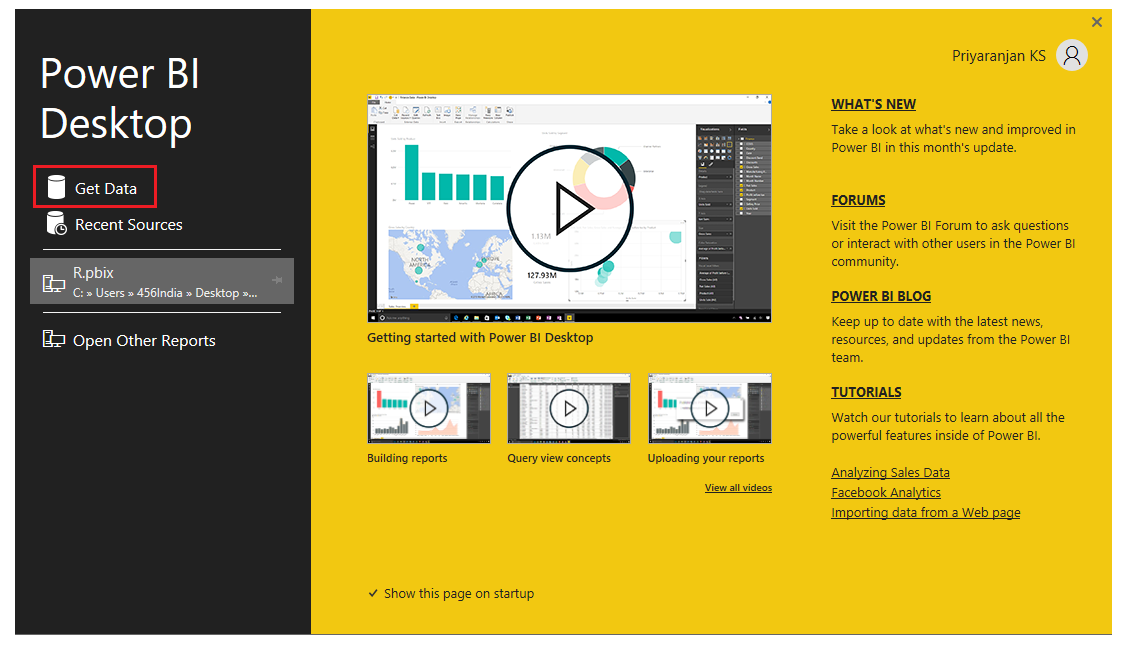Pin the R.pbix recent file
The height and width of the screenshot is (649, 1125).
277,280
